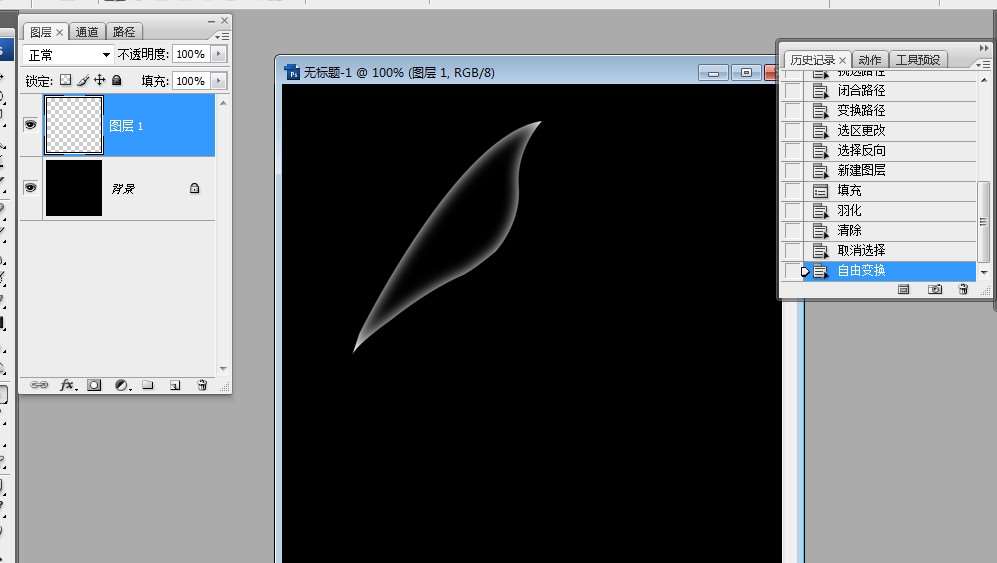Image resolution: width=997 pixels, height=563 pixels.
Task: Switch to the 路径 tab
Action: (x=124, y=32)
